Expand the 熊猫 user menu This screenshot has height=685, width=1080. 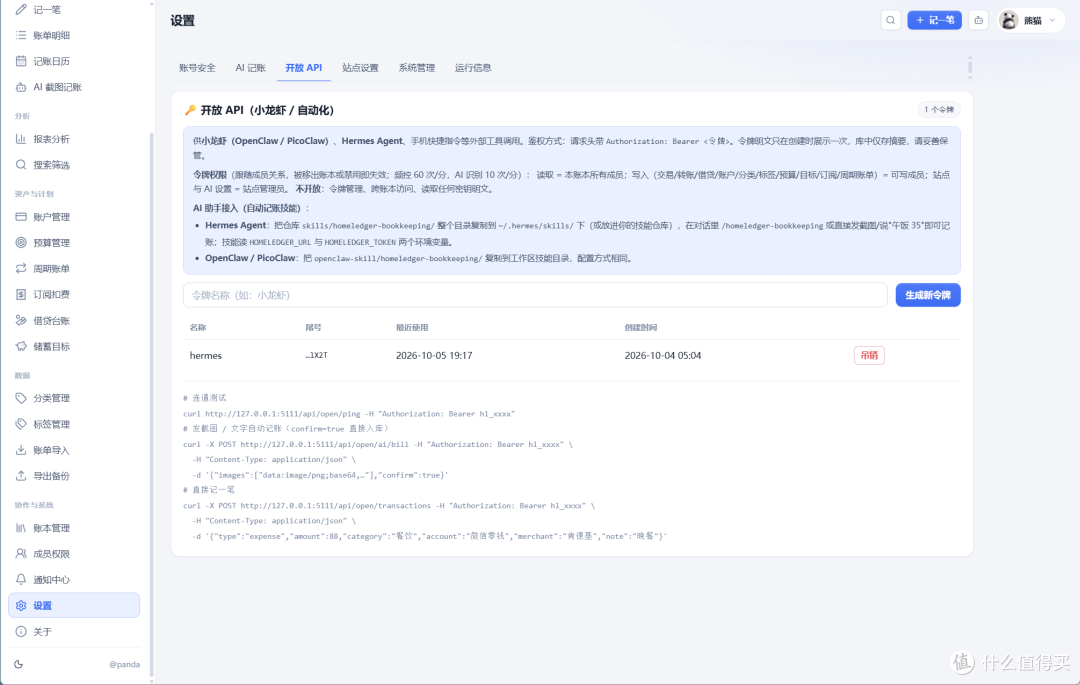click(1030, 21)
